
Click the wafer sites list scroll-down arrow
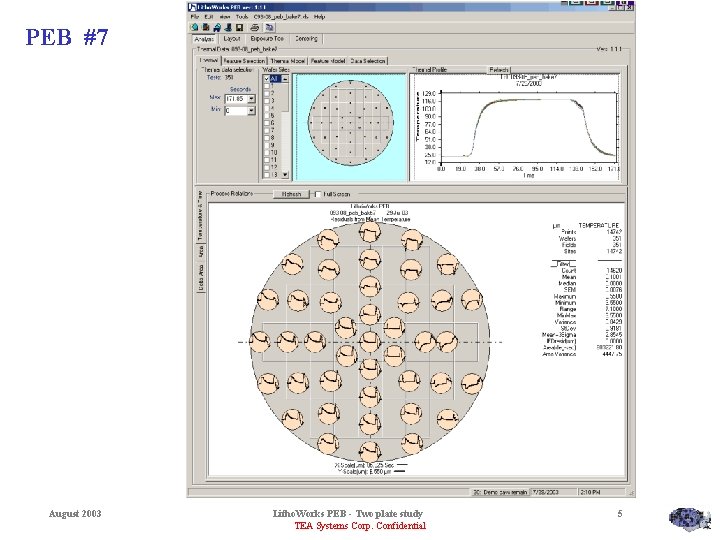click(x=285, y=174)
